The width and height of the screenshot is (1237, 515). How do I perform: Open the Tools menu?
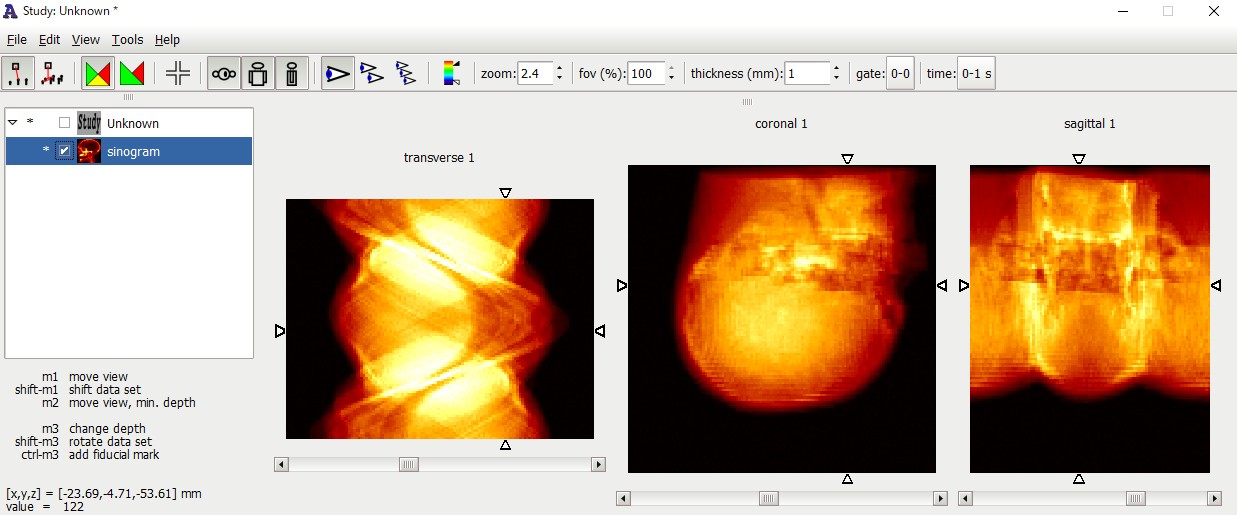(x=127, y=40)
